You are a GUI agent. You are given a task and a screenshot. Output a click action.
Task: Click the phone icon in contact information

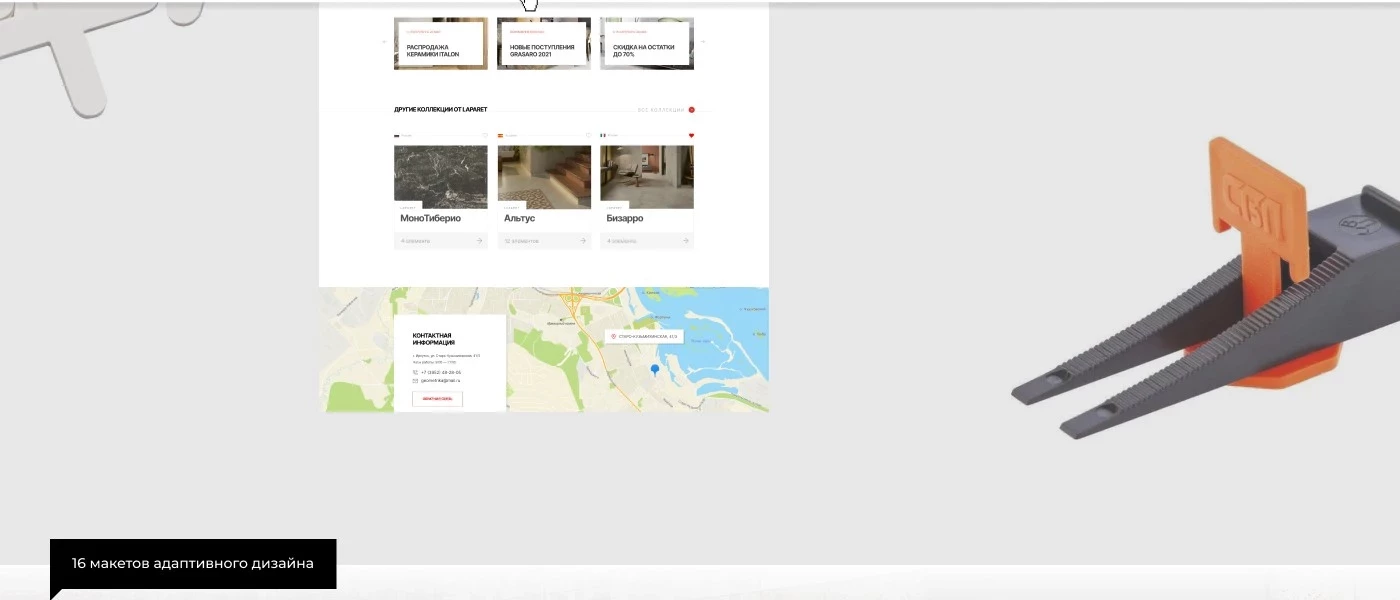pyautogui.click(x=415, y=372)
